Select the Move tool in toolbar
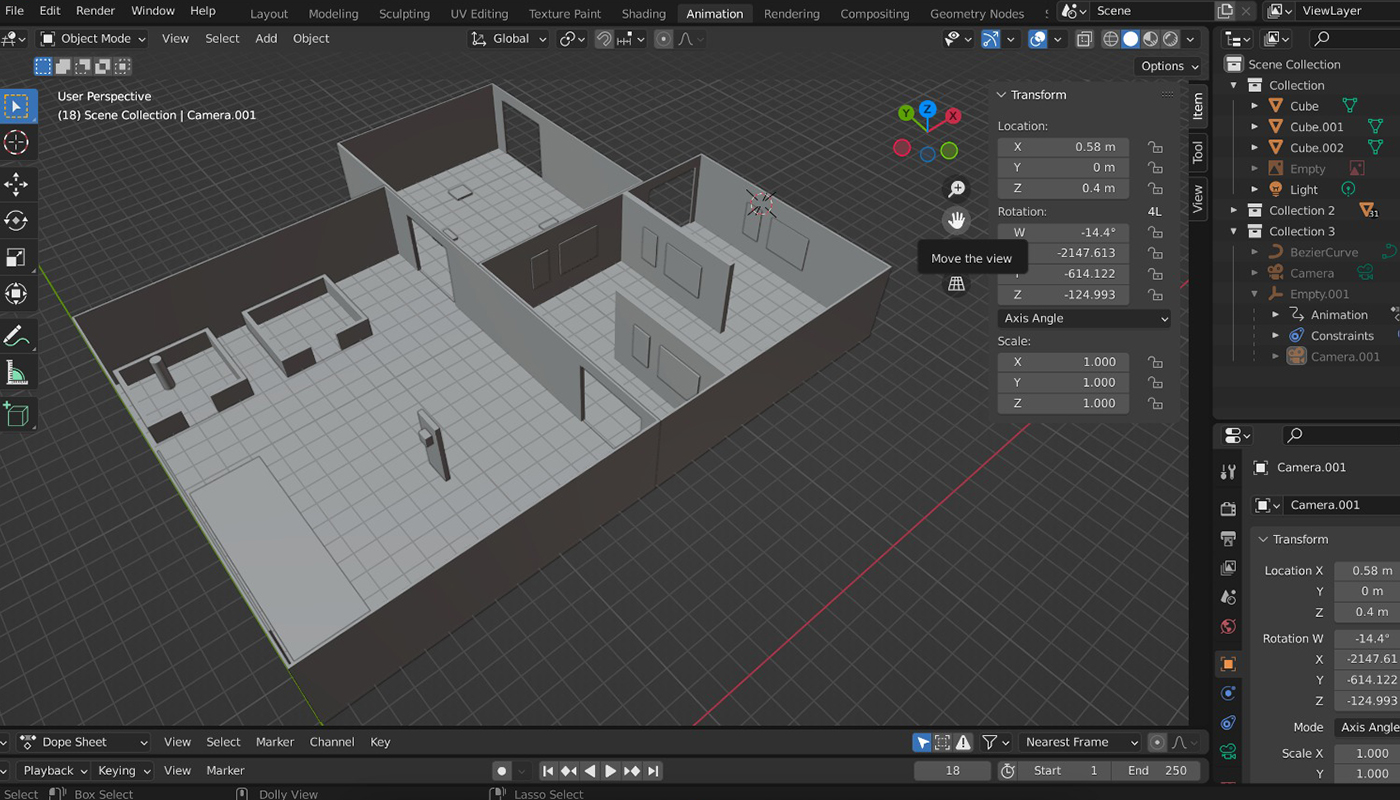Screen dimensions: 1400x800 (17, 184)
